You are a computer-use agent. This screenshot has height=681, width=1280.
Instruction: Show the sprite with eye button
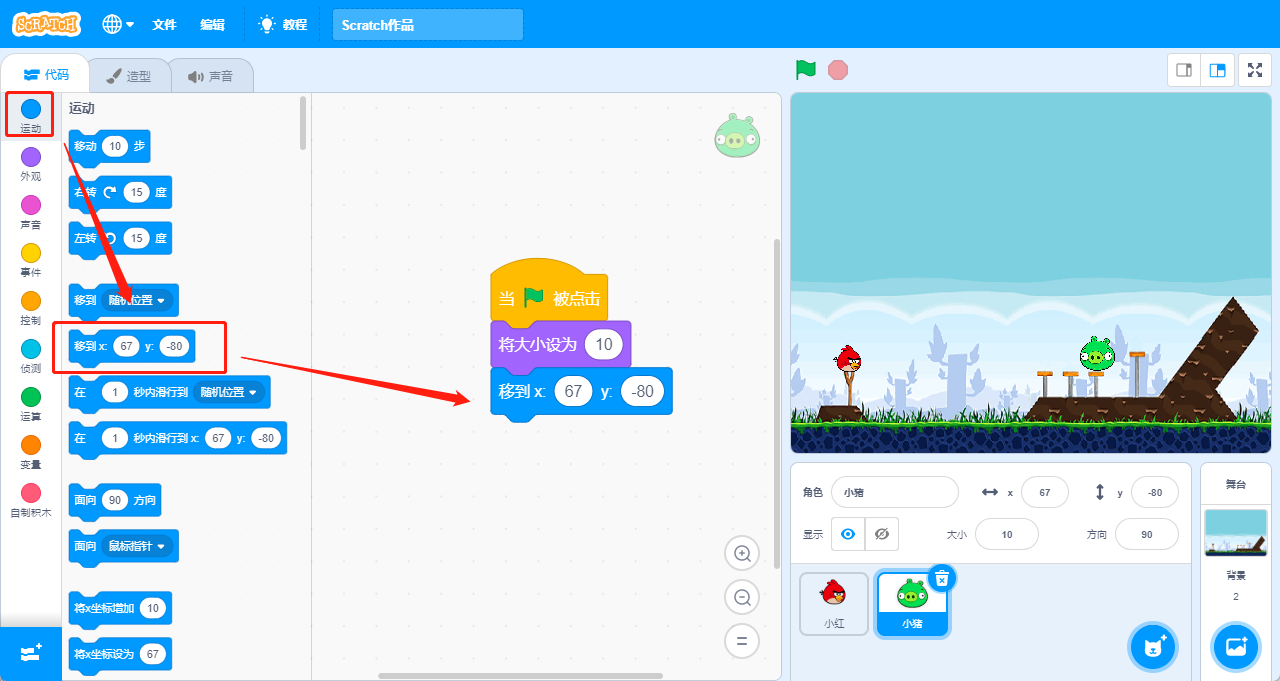point(848,534)
